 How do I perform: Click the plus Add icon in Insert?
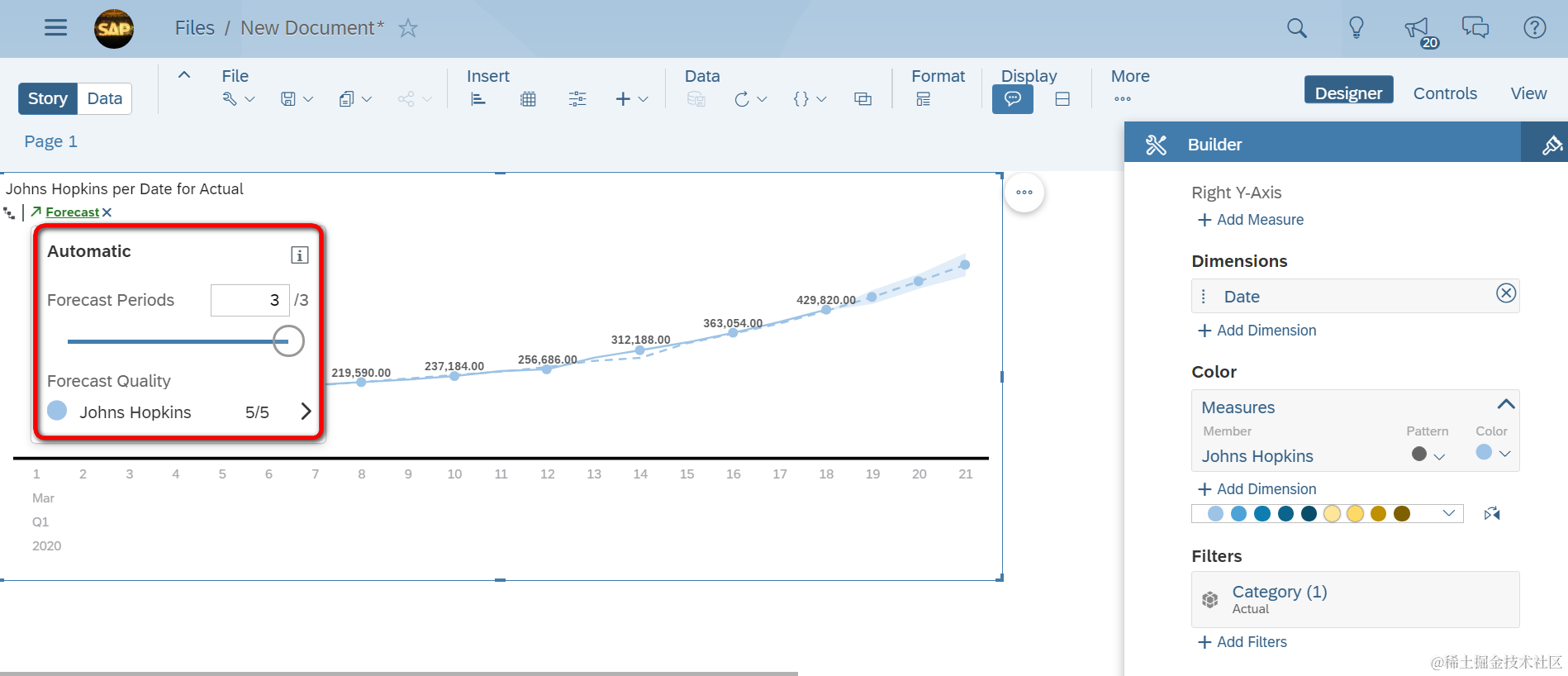coord(623,99)
